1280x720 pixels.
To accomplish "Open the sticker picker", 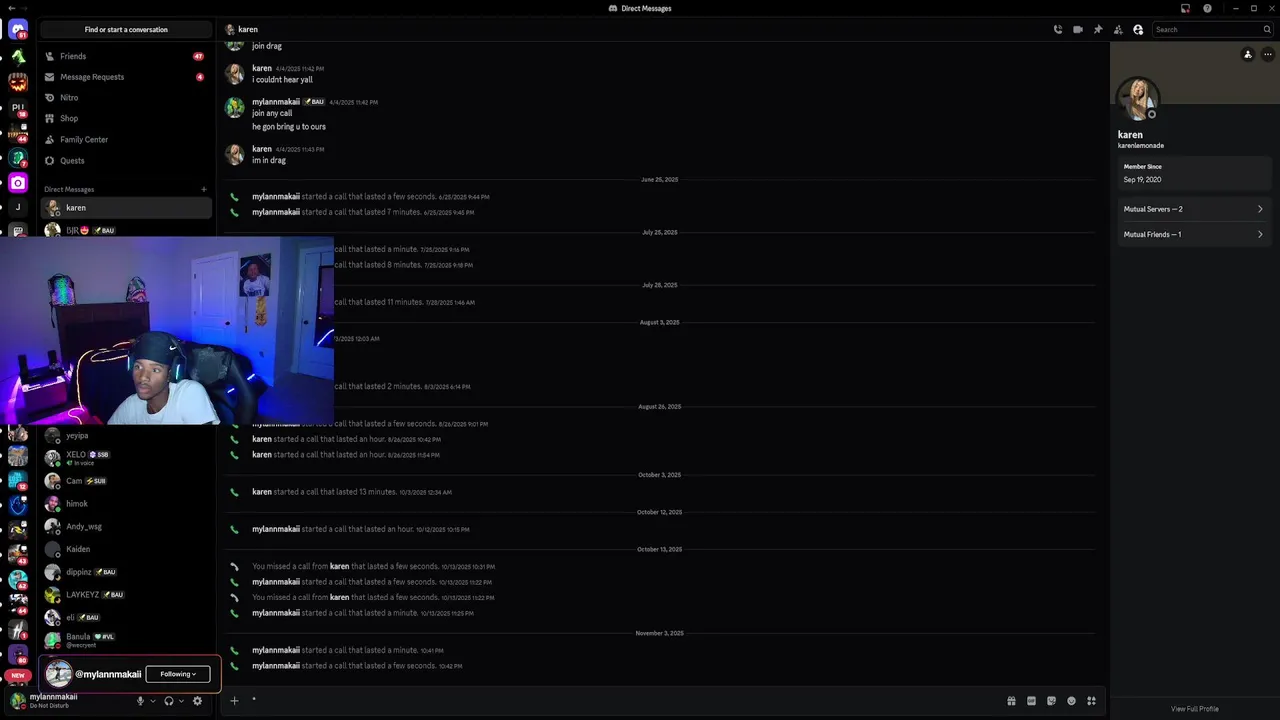I will point(1051,701).
